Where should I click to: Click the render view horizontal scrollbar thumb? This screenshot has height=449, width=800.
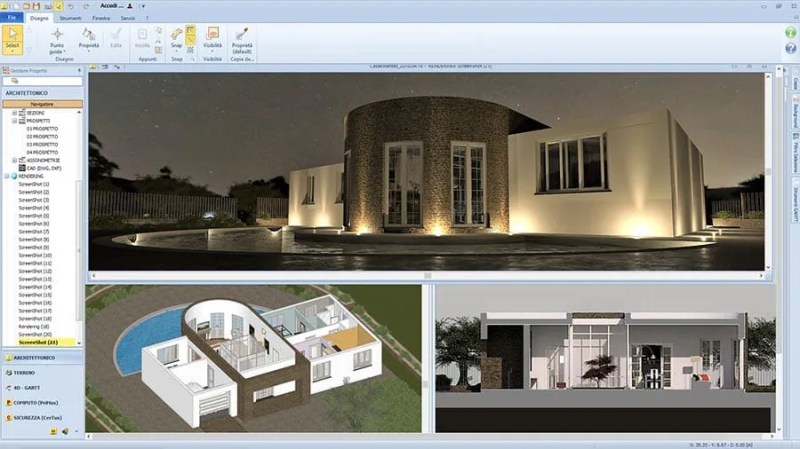click(x=428, y=276)
